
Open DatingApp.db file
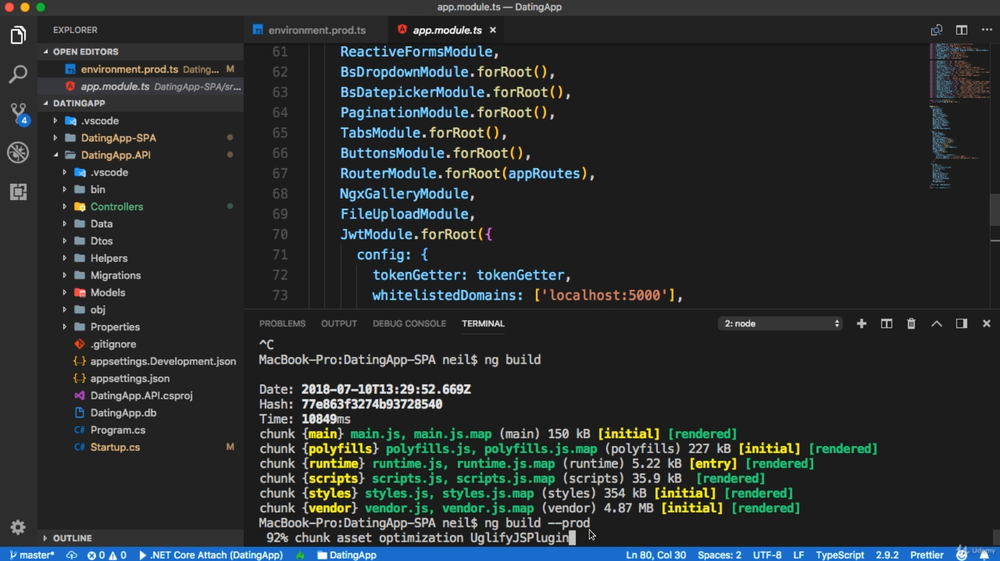pyautogui.click(x=140, y=413)
